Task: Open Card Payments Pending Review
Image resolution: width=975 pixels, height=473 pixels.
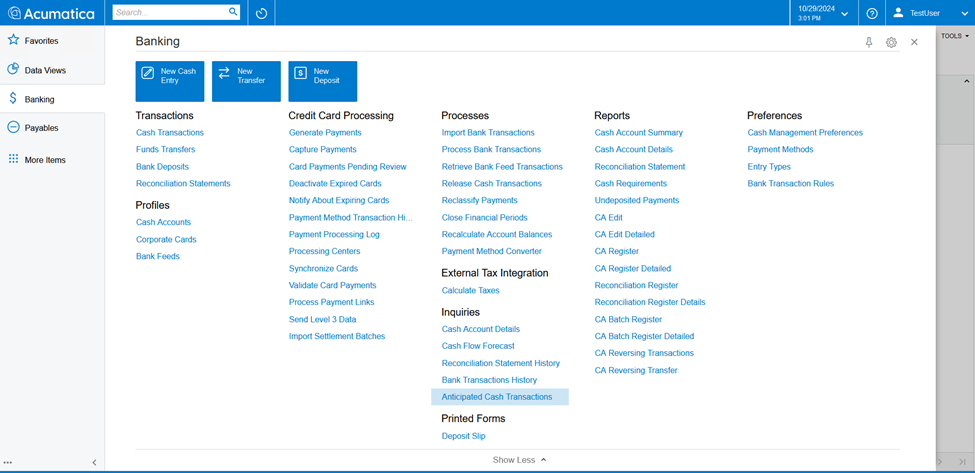Action: tap(348, 167)
